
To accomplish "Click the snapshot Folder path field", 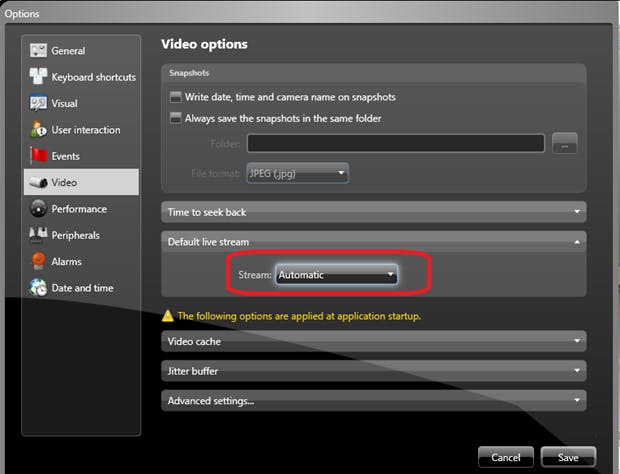I will (396, 143).
